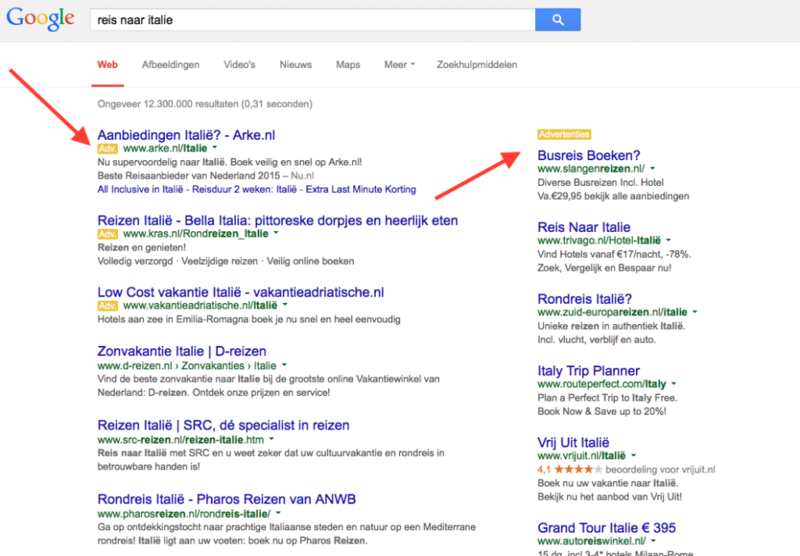Click the 4,1 star rating for vrijuit.nl
800x556 pixels.
(570, 469)
